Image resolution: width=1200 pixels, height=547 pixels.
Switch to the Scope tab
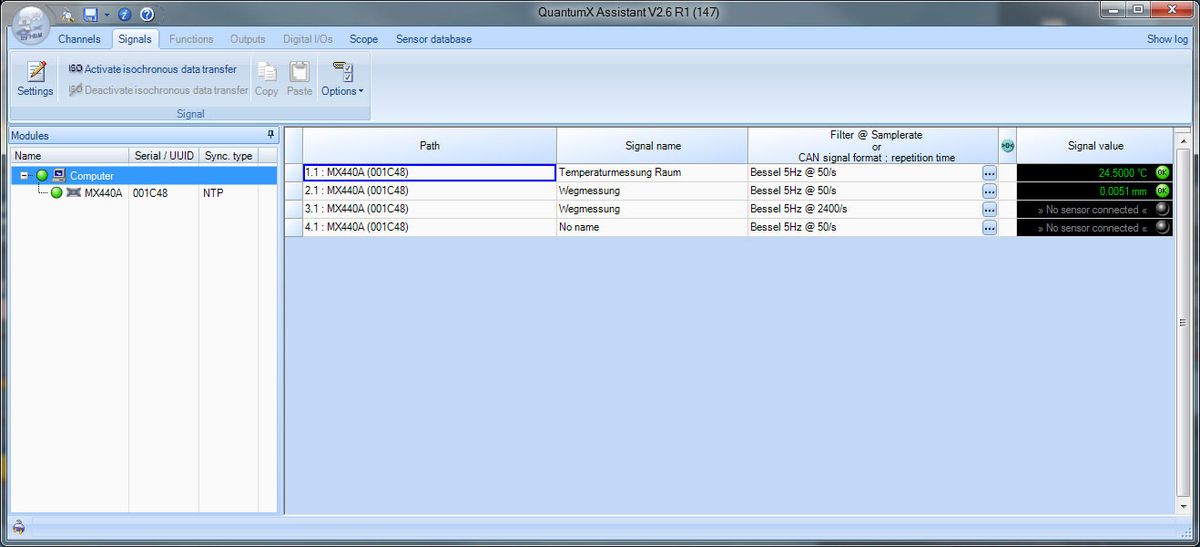tap(363, 39)
